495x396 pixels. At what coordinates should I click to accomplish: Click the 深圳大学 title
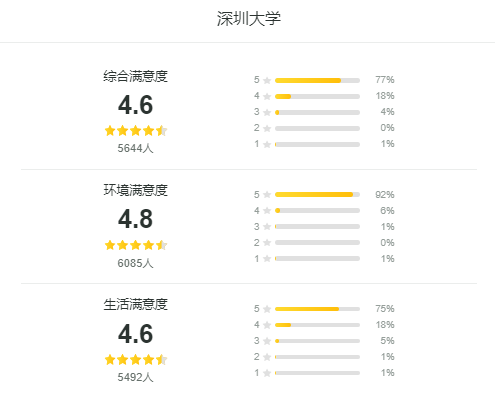click(x=249, y=19)
